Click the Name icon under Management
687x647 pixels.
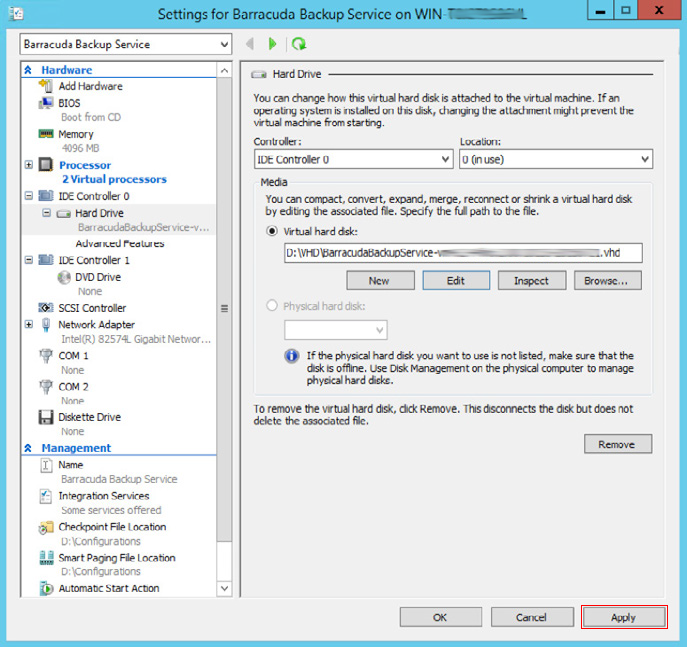(46, 465)
